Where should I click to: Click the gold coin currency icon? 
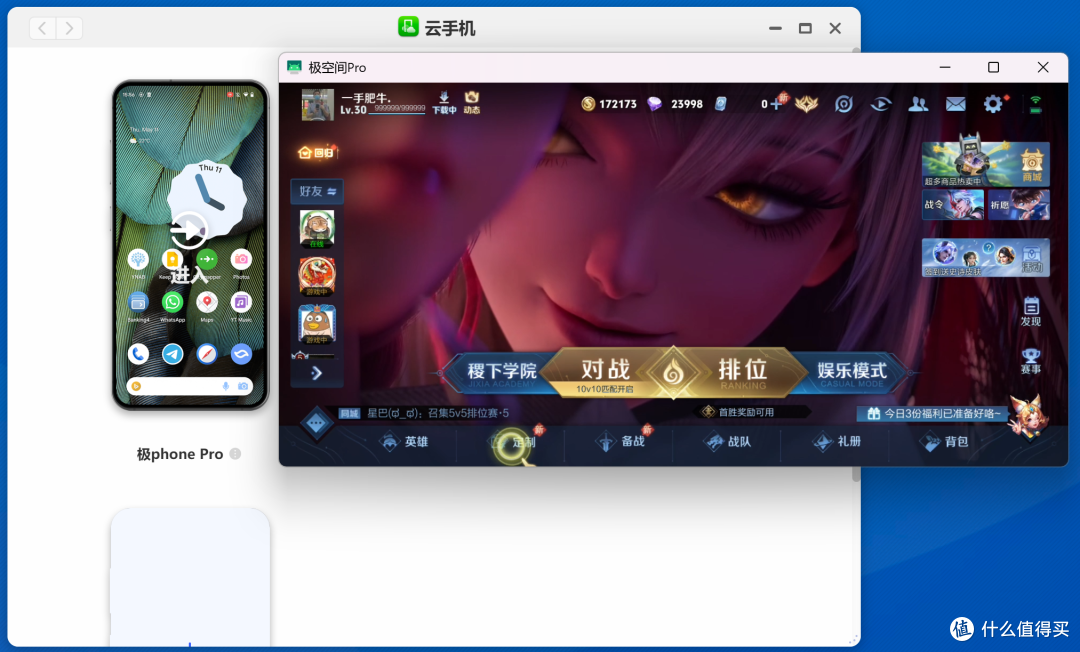coord(588,104)
